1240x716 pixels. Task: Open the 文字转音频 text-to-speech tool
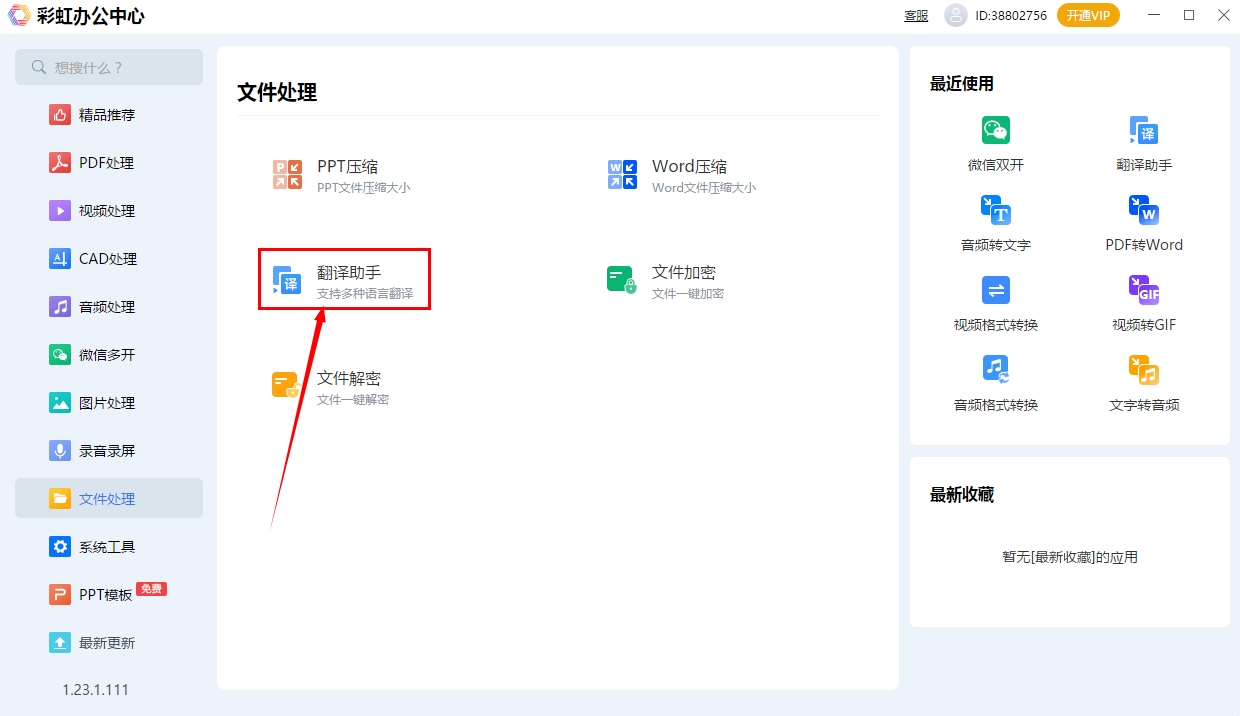[1143, 383]
